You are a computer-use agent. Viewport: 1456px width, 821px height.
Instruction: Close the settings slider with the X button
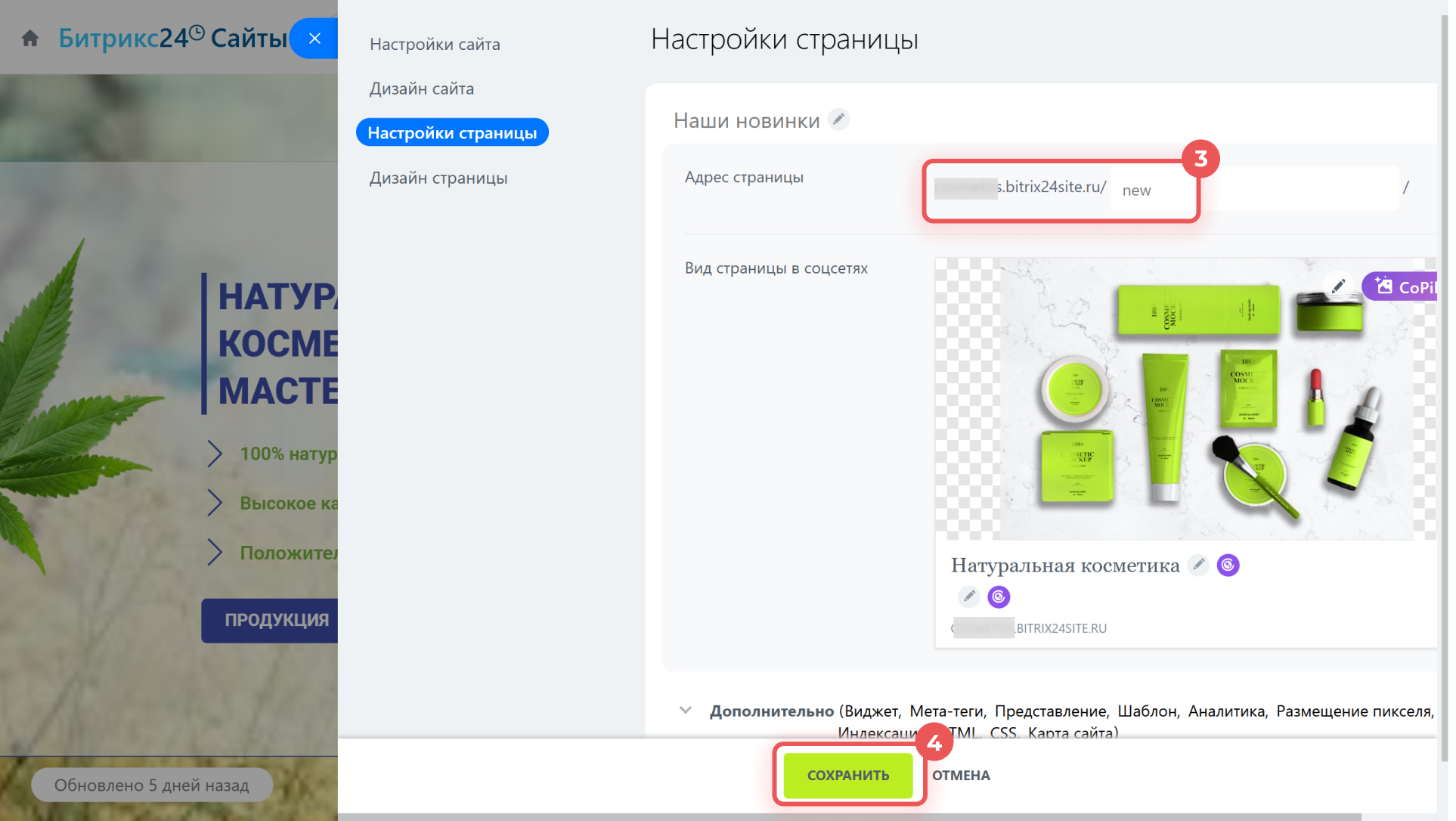pyautogui.click(x=314, y=38)
